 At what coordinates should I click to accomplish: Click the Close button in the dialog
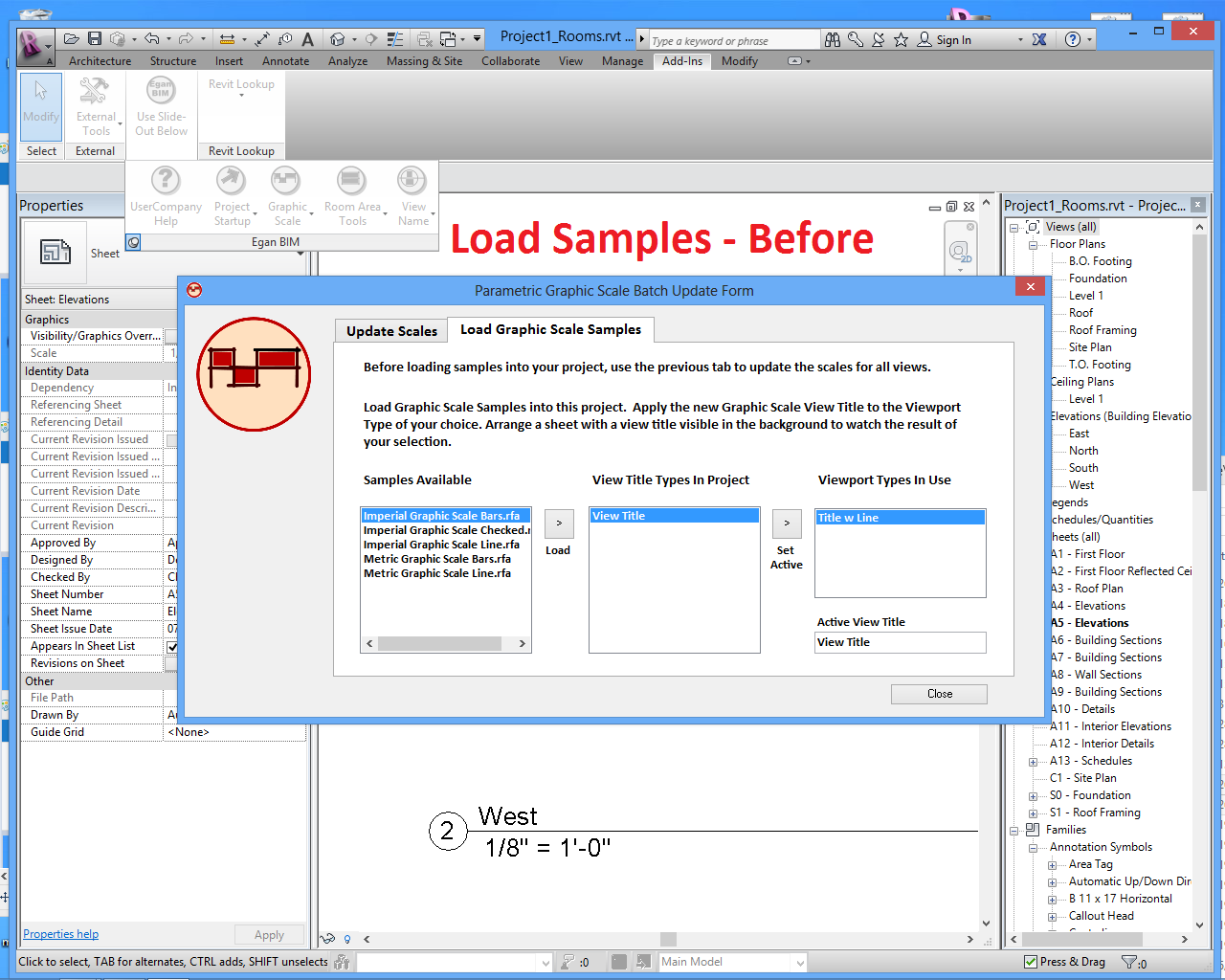coord(939,694)
